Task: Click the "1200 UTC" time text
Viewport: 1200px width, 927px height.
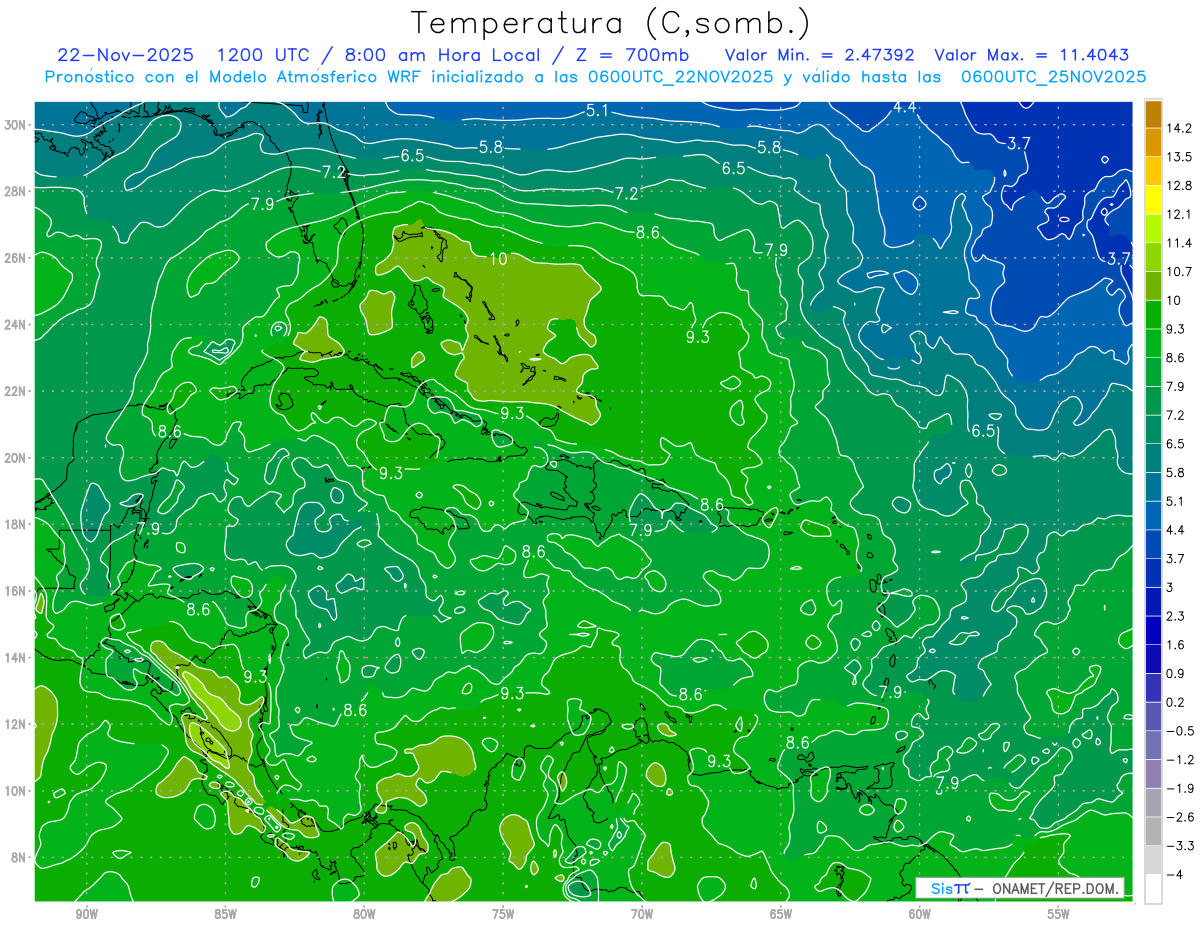Action: tap(262, 56)
